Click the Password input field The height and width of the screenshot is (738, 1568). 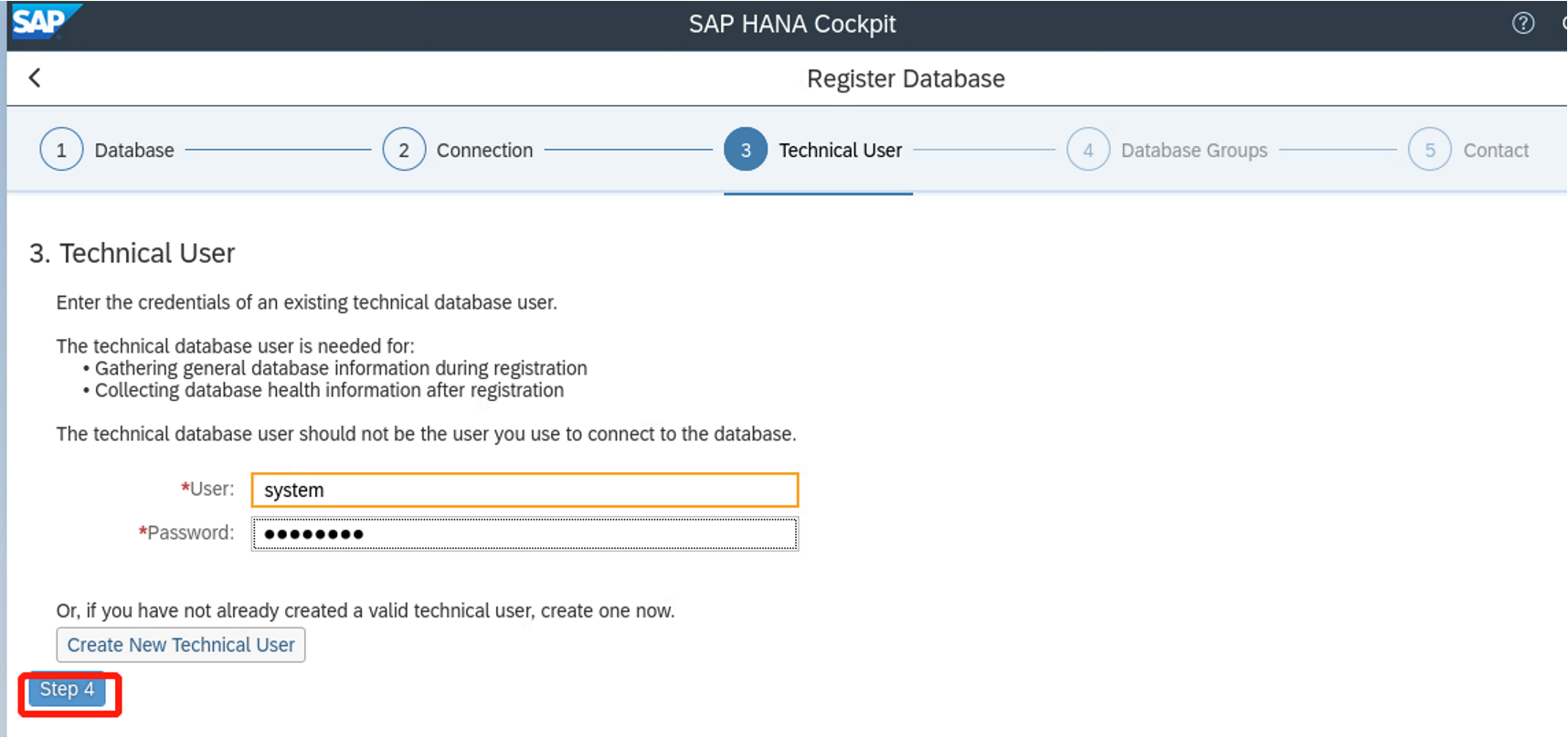point(524,534)
